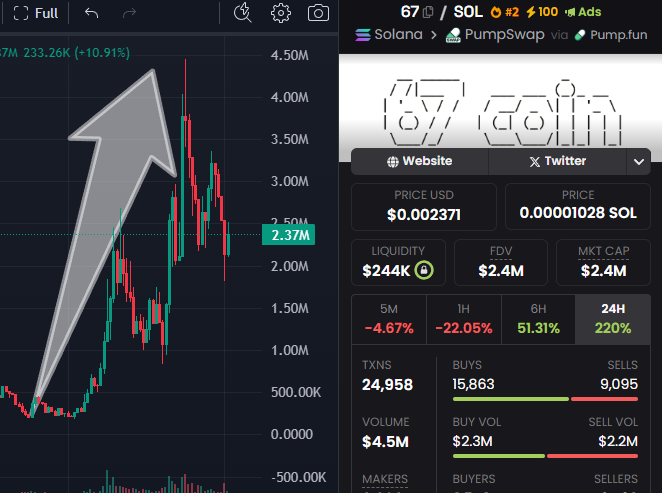
Task: Click the PRICE USD $0.002371 value
Action: pyautogui.click(x=424, y=215)
